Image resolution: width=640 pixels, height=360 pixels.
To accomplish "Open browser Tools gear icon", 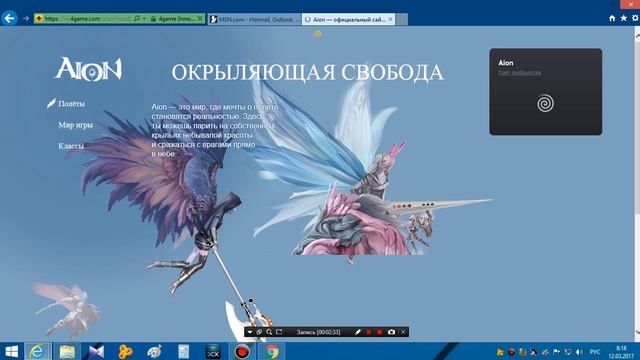I will coord(635,18).
